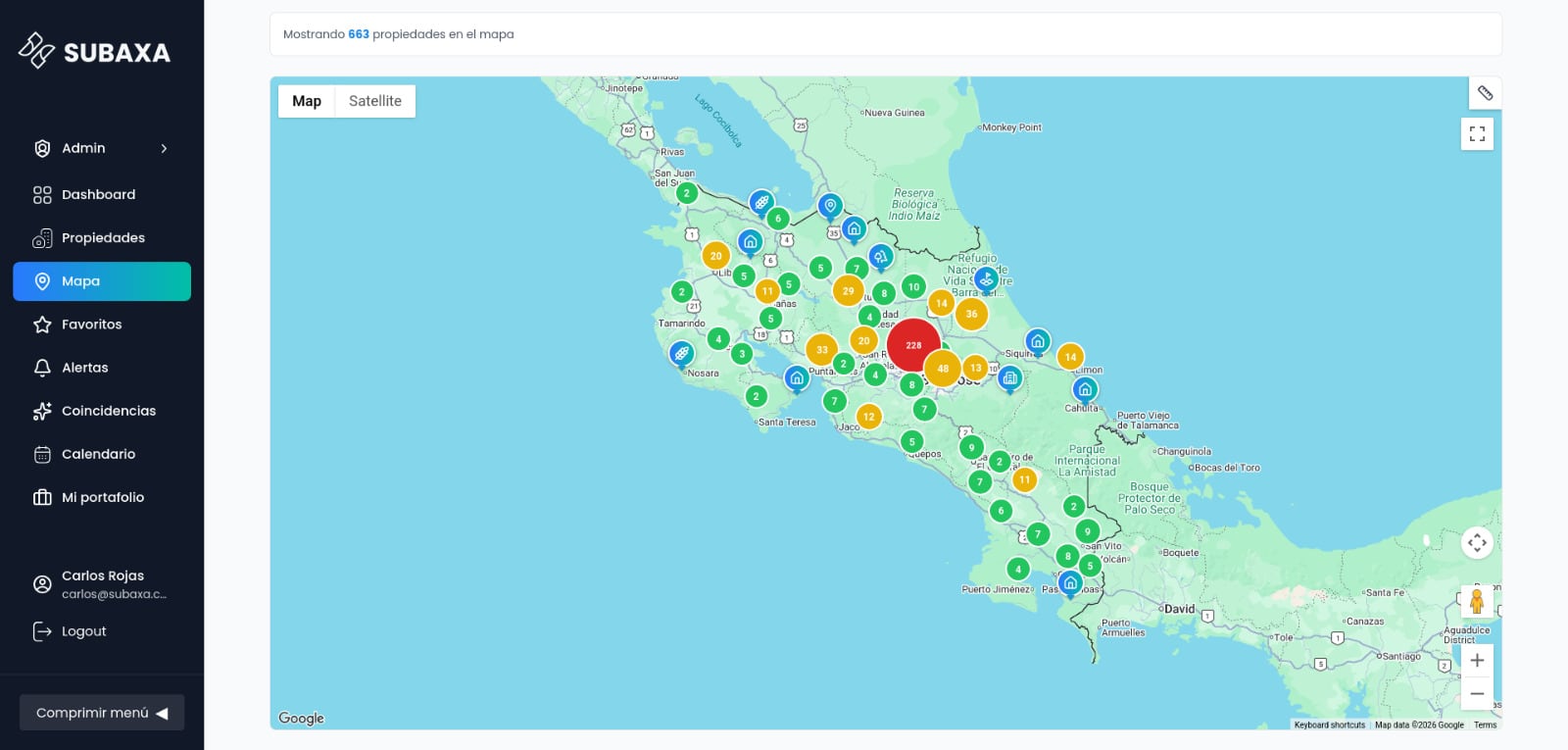This screenshot has height=750, width=1568.
Task: Open the map camera controls
Action: click(x=1477, y=542)
